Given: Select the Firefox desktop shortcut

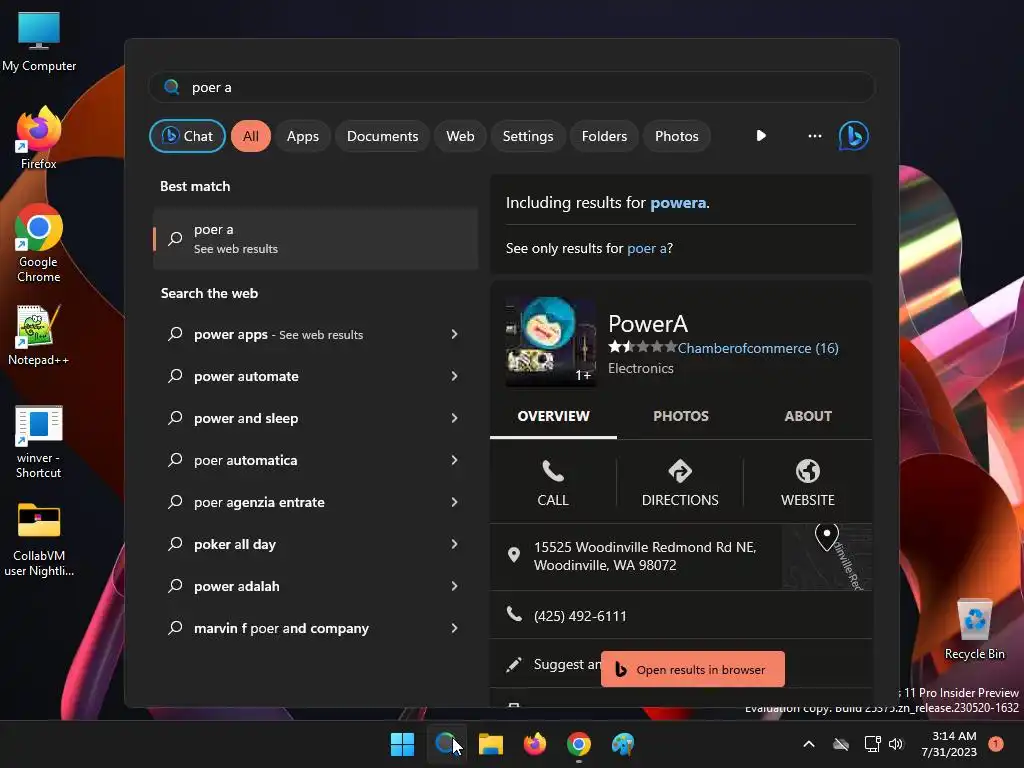Looking at the screenshot, I should [x=39, y=138].
